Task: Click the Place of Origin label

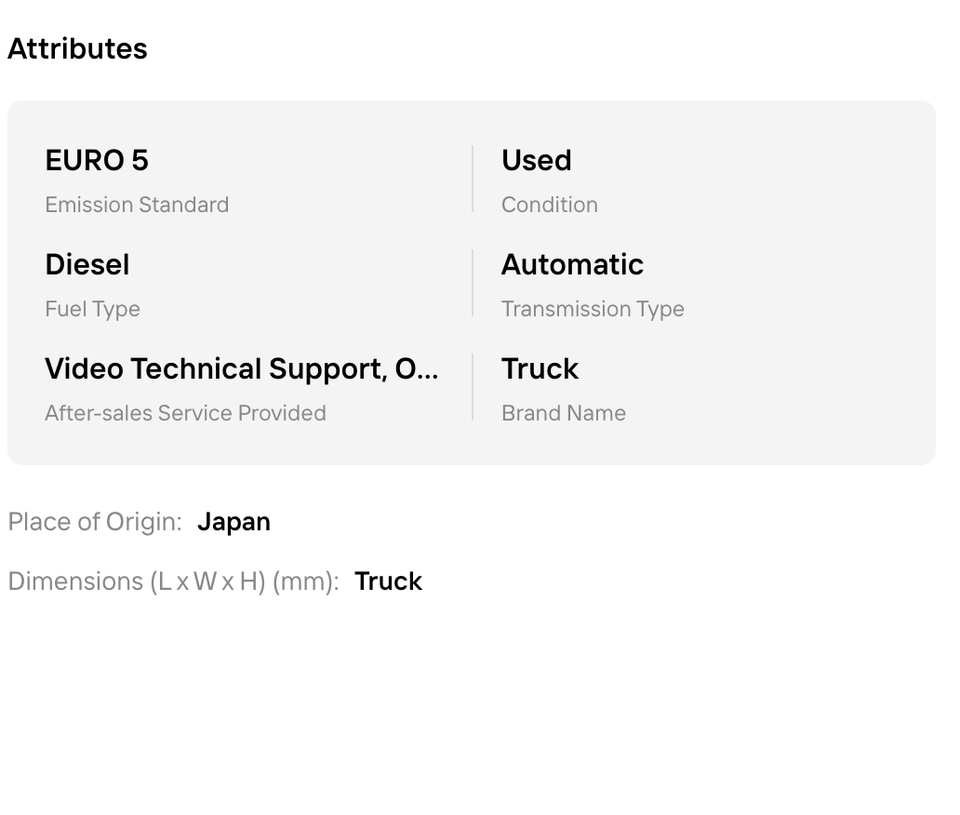Action: click(x=95, y=522)
